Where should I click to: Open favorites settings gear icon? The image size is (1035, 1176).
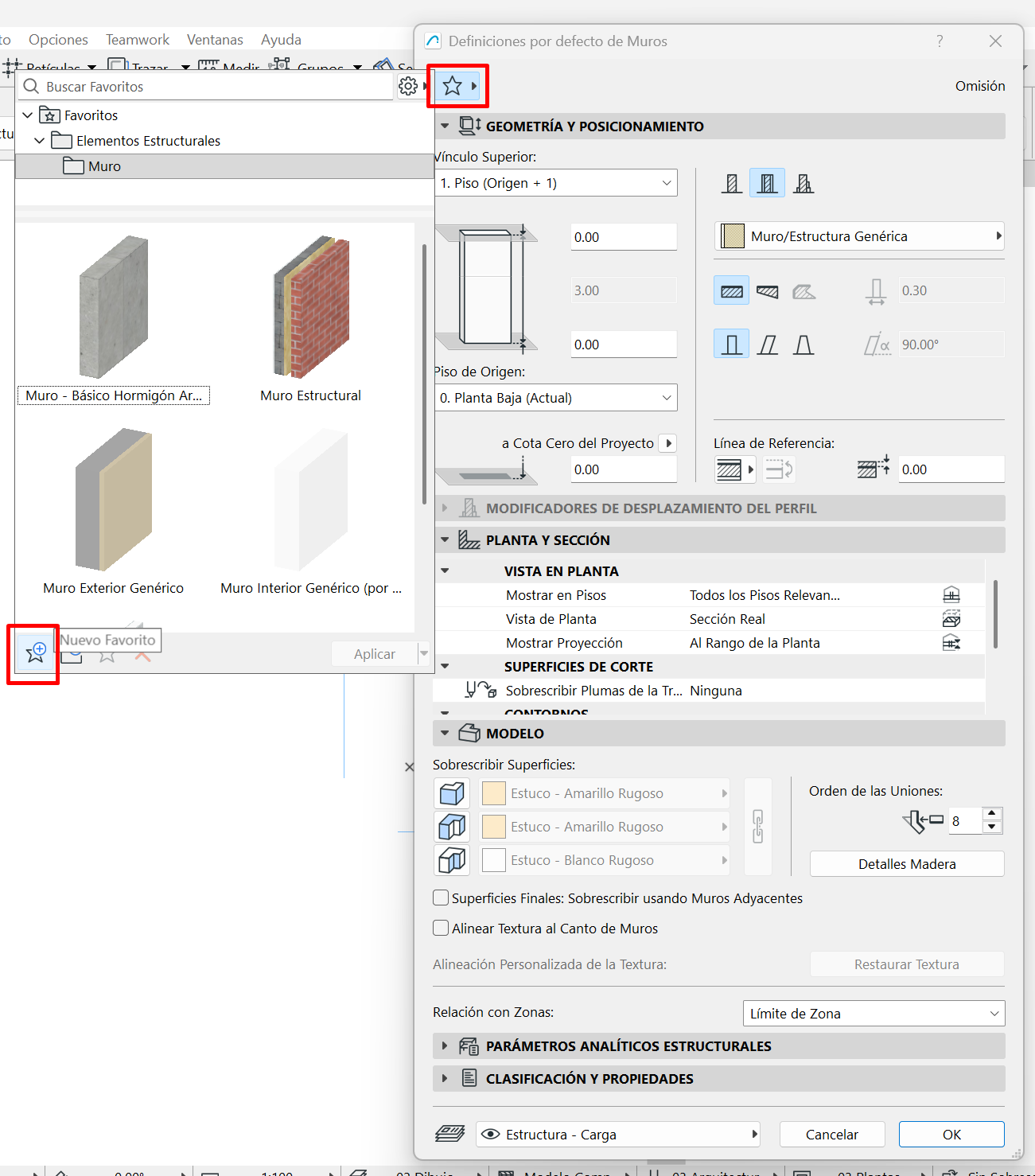click(x=408, y=86)
